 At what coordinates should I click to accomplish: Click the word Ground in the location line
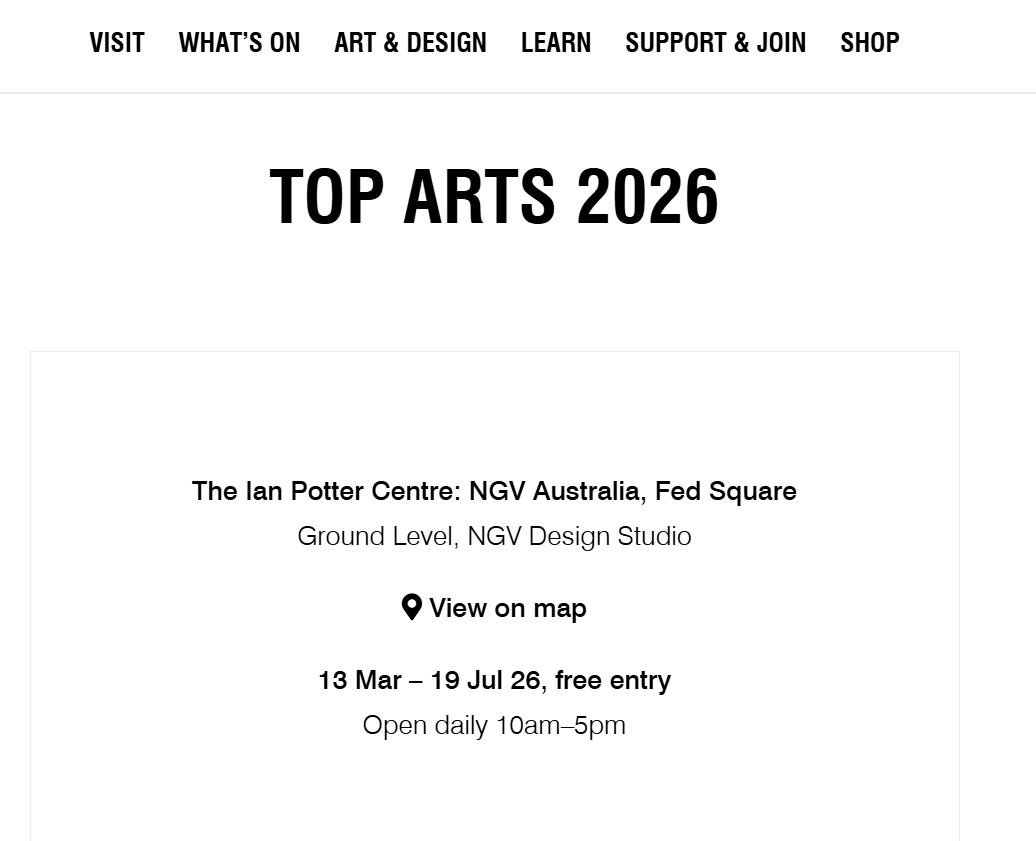pyautogui.click(x=339, y=536)
